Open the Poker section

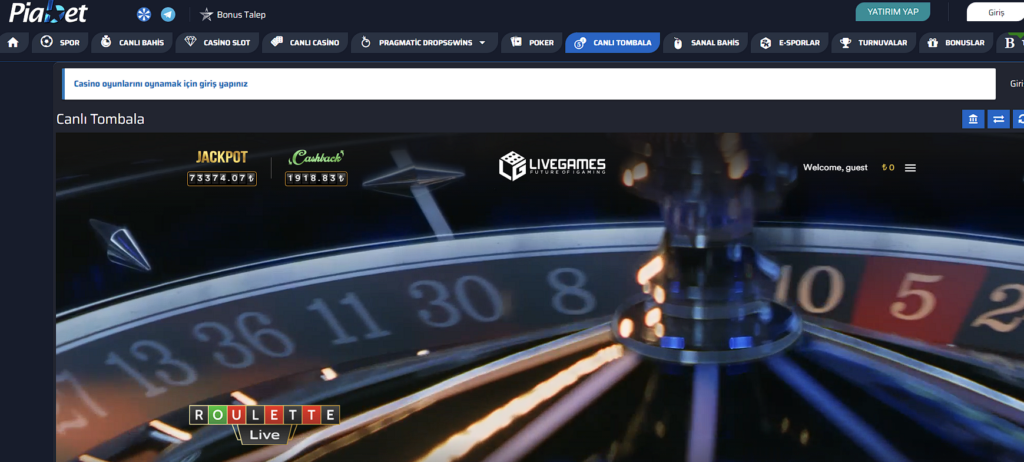(x=531, y=43)
